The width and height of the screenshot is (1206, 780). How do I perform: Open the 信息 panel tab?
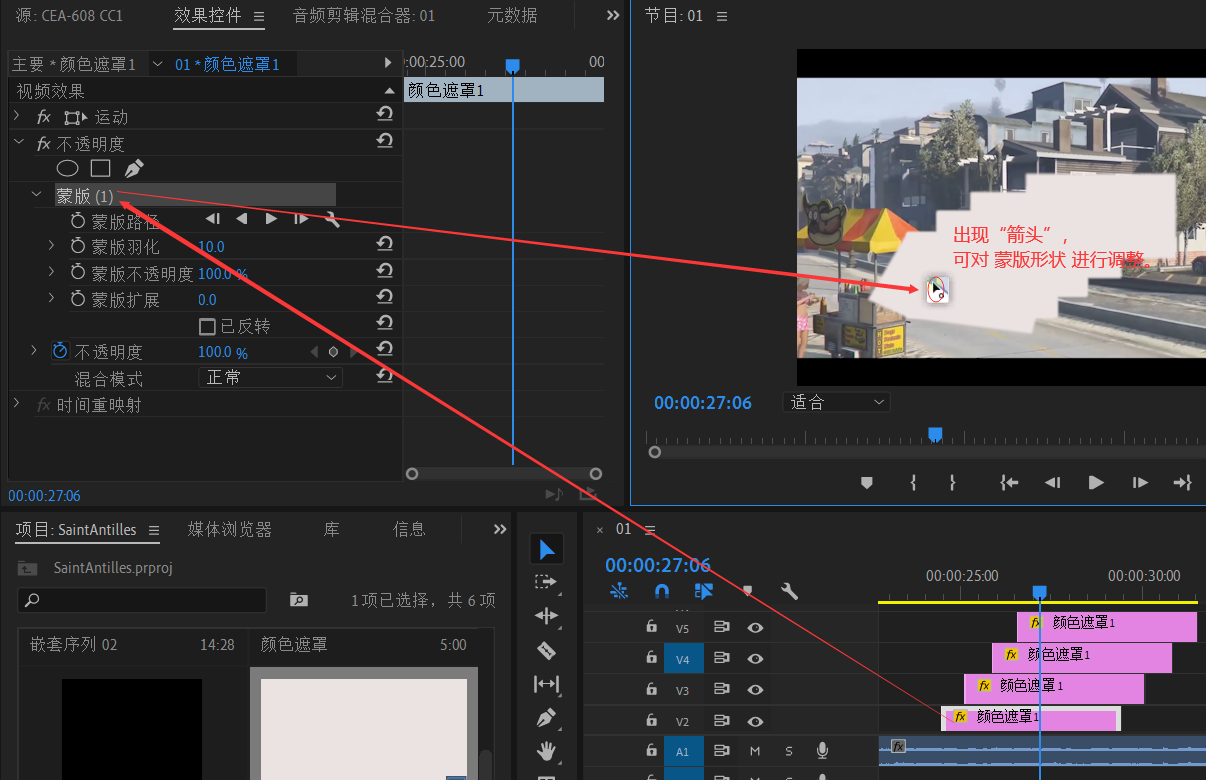coord(409,529)
